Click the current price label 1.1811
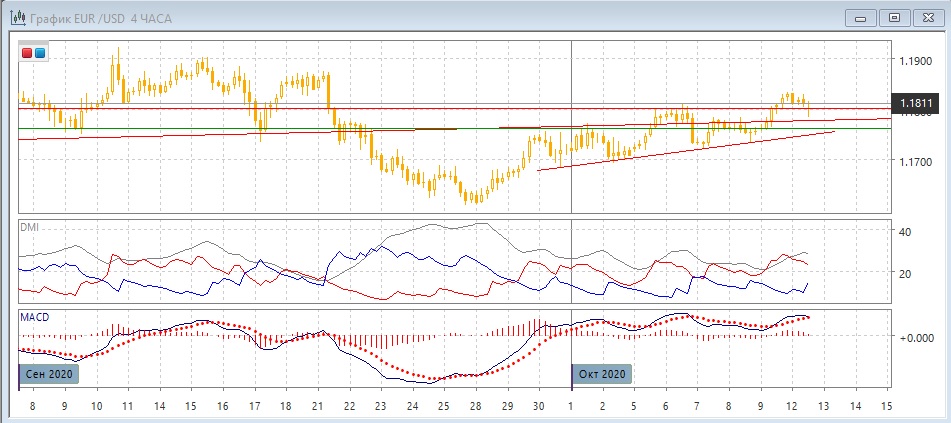This screenshot has width=951, height=423. (917, 102)
